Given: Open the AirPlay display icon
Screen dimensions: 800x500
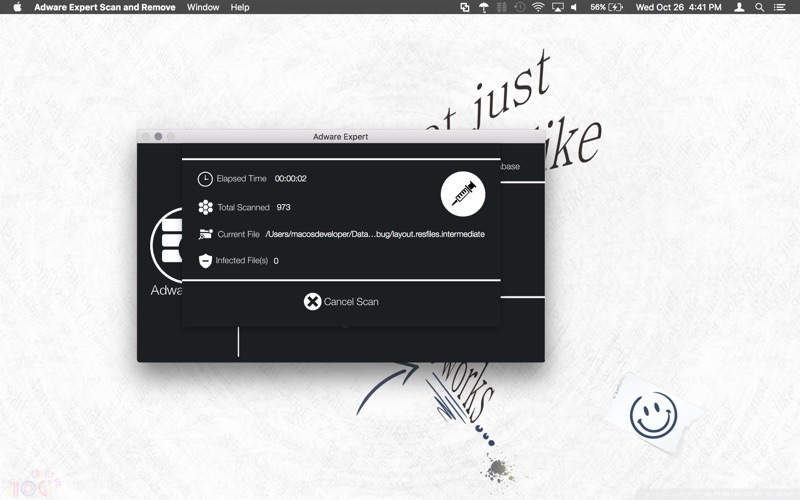Looking at the screenshot, I should pyautogui.click(x=558, y=7).
